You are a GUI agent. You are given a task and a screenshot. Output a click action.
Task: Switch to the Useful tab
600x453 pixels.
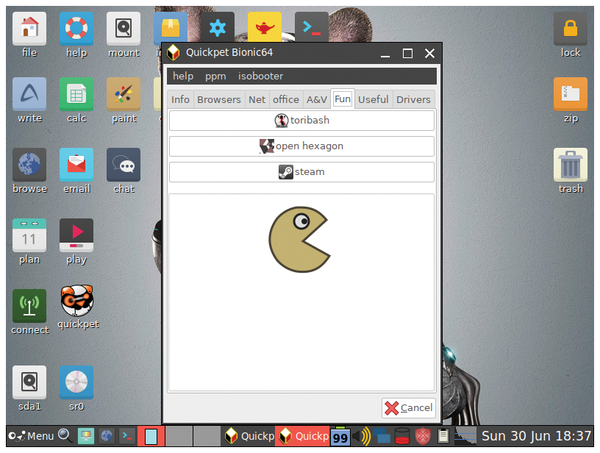point(373,99)
